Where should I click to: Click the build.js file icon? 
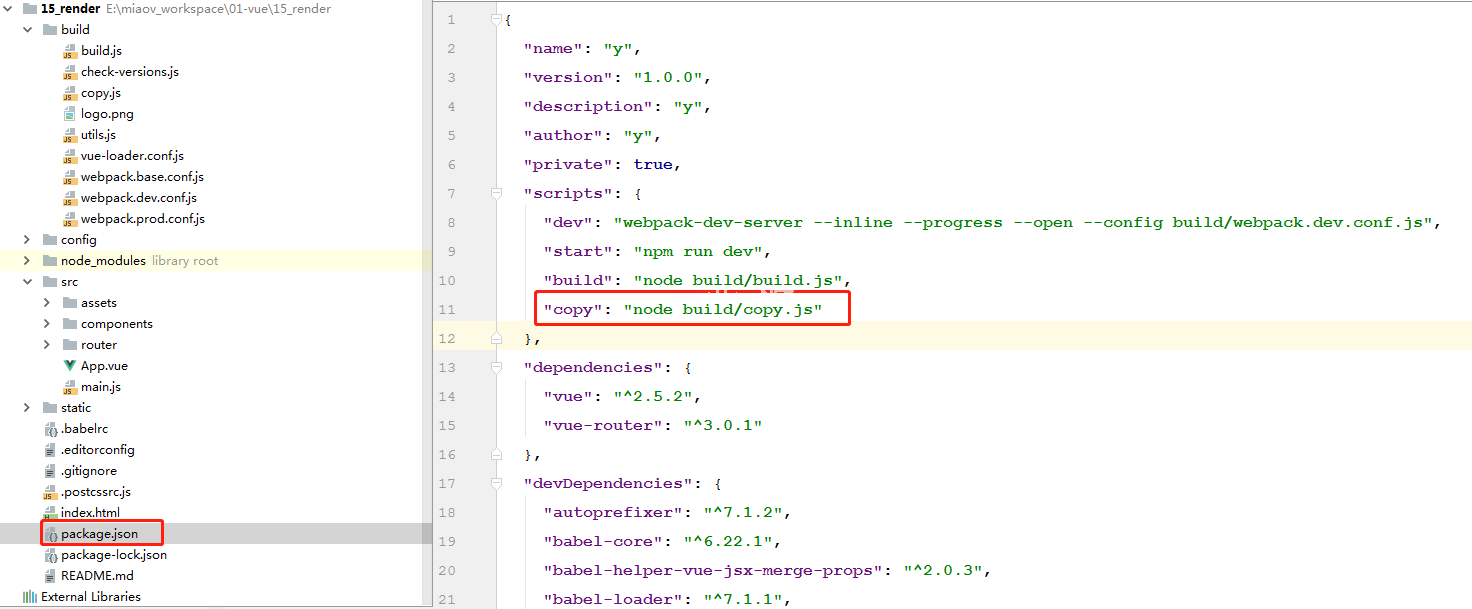(x=70, y=51)
